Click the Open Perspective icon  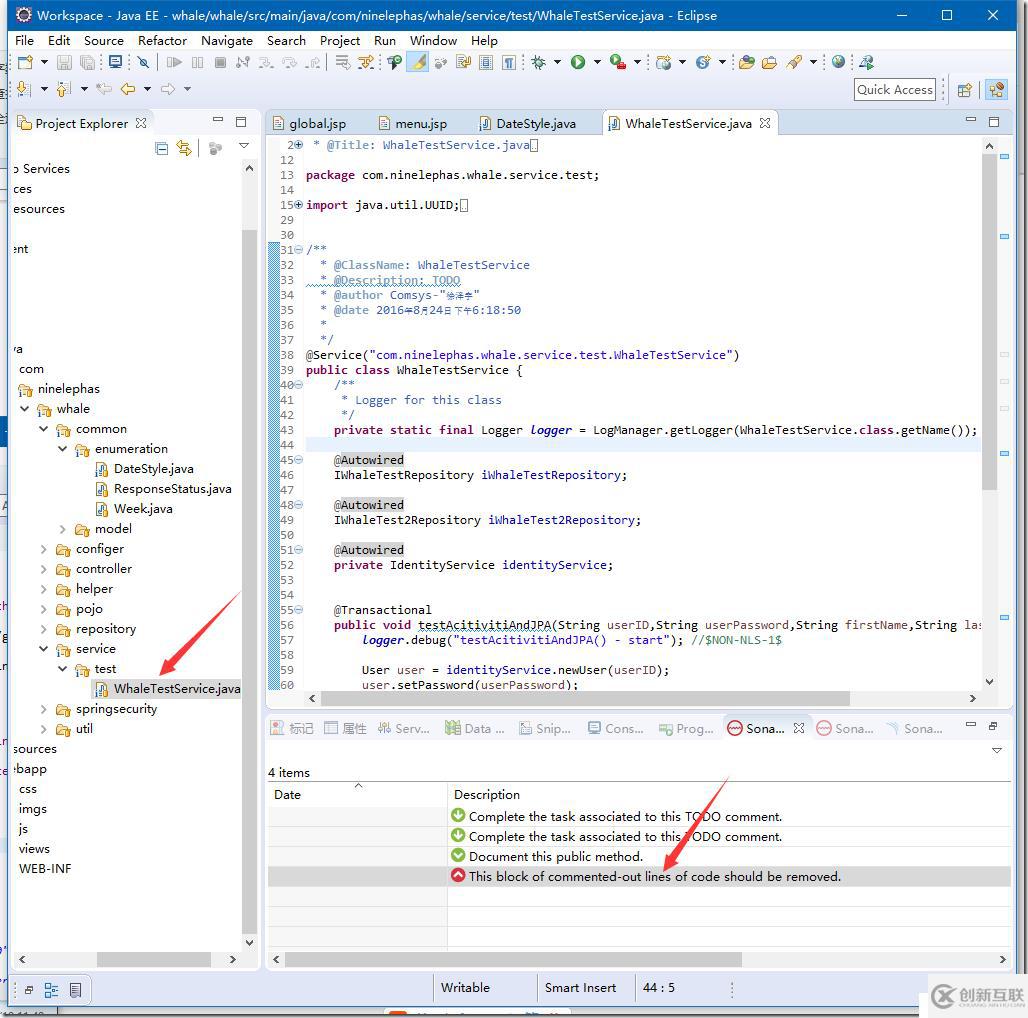click(x=964, y=90)
